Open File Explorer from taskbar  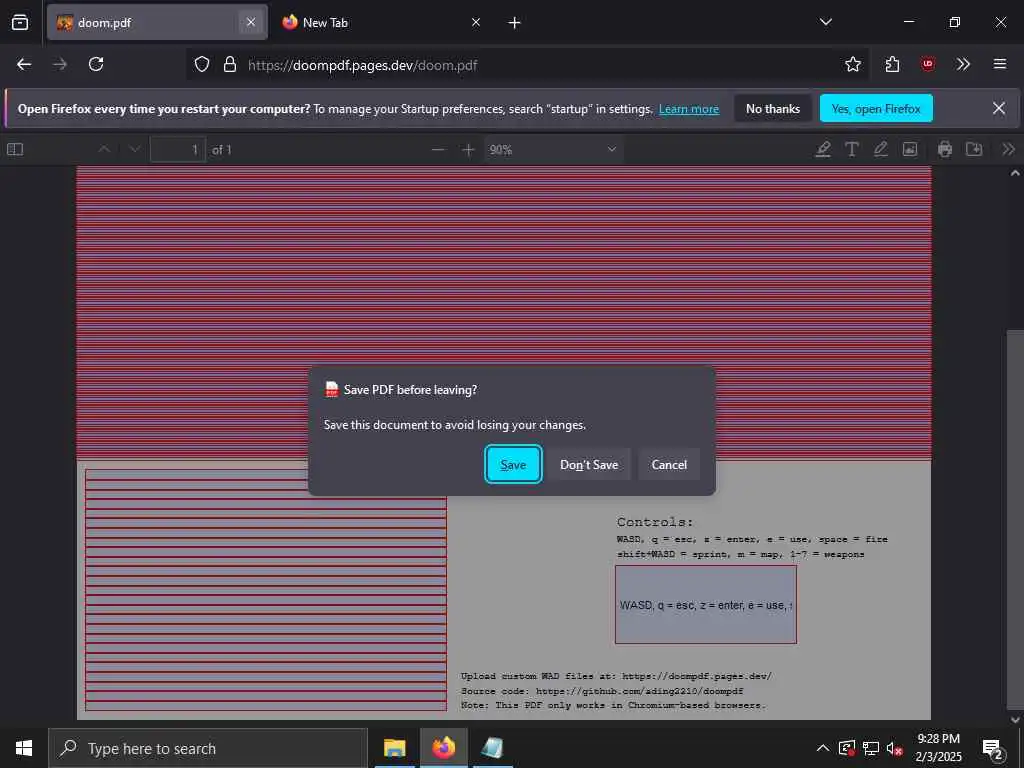click(x=394, y=748)
